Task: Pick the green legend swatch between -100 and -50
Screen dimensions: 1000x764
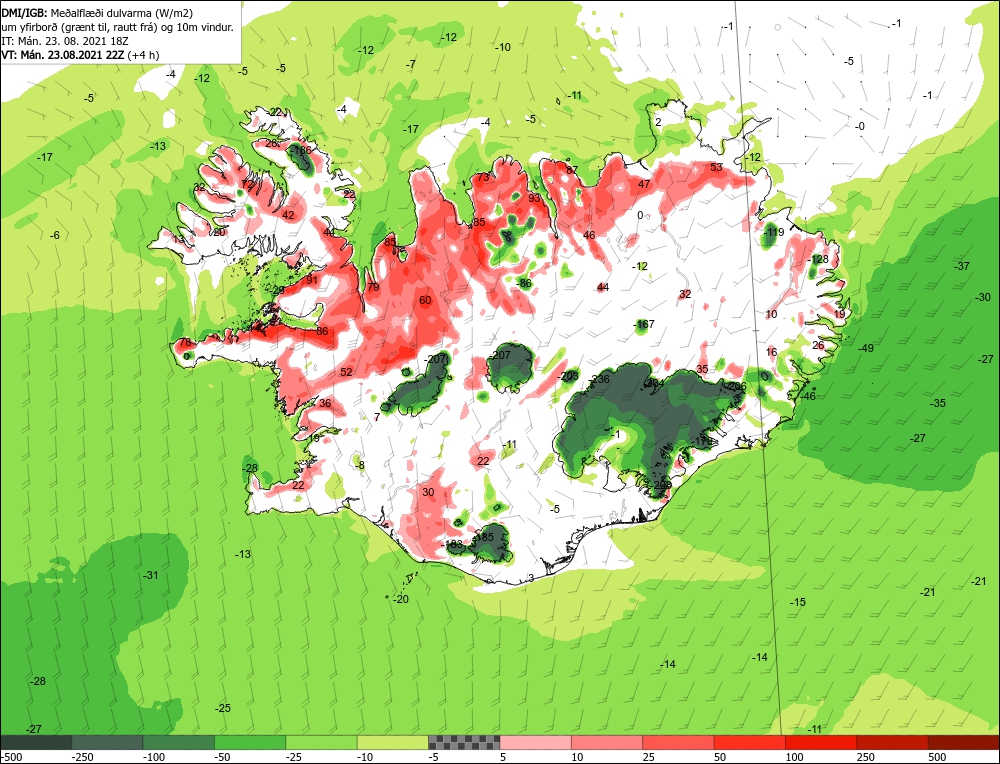Action: point(179,742)
